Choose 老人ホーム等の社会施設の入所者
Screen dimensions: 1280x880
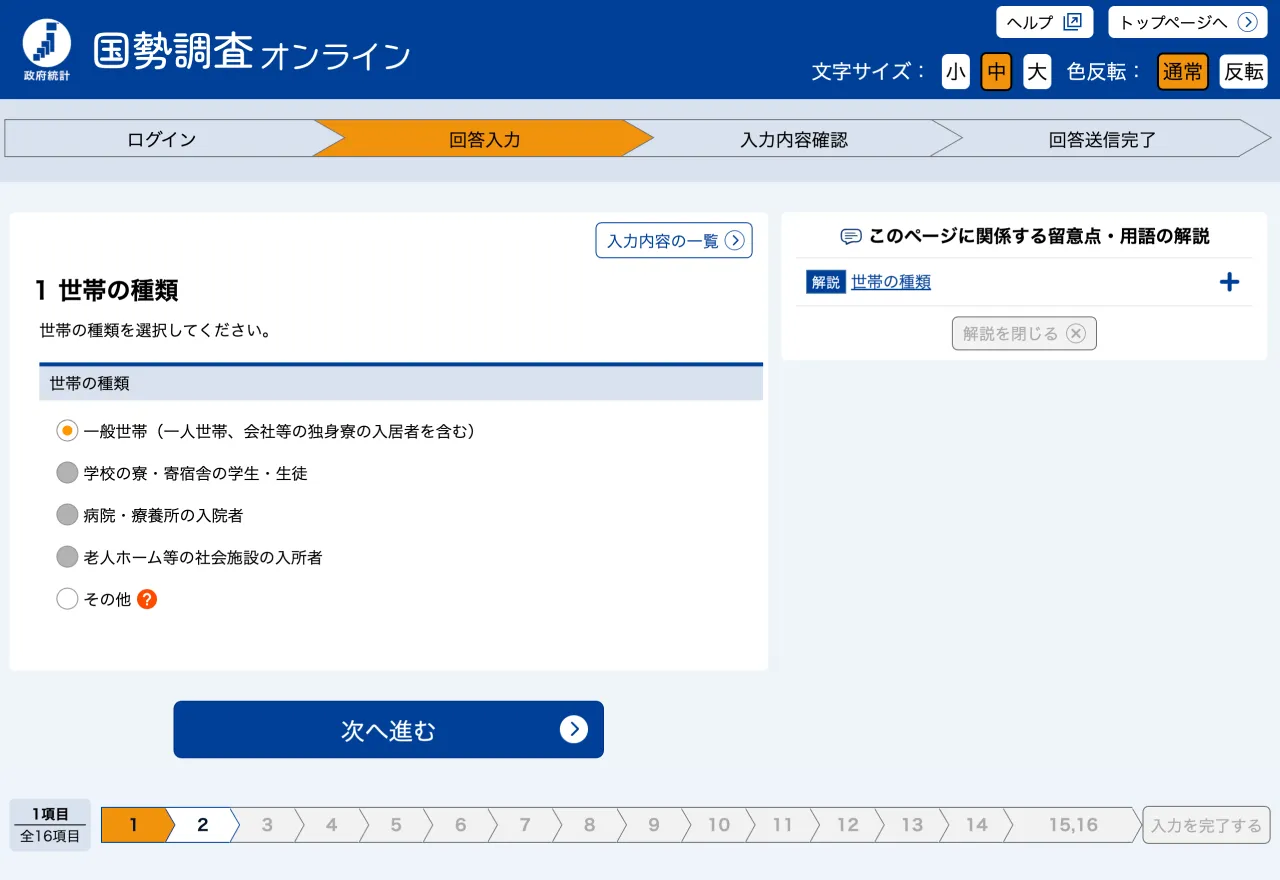point(67,556)
